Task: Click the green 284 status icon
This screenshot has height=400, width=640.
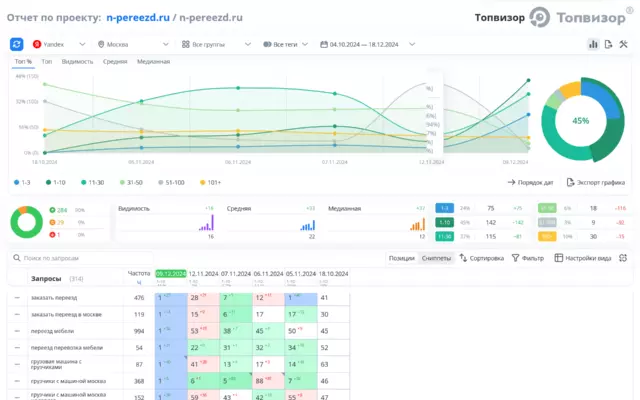Action: 52,210
